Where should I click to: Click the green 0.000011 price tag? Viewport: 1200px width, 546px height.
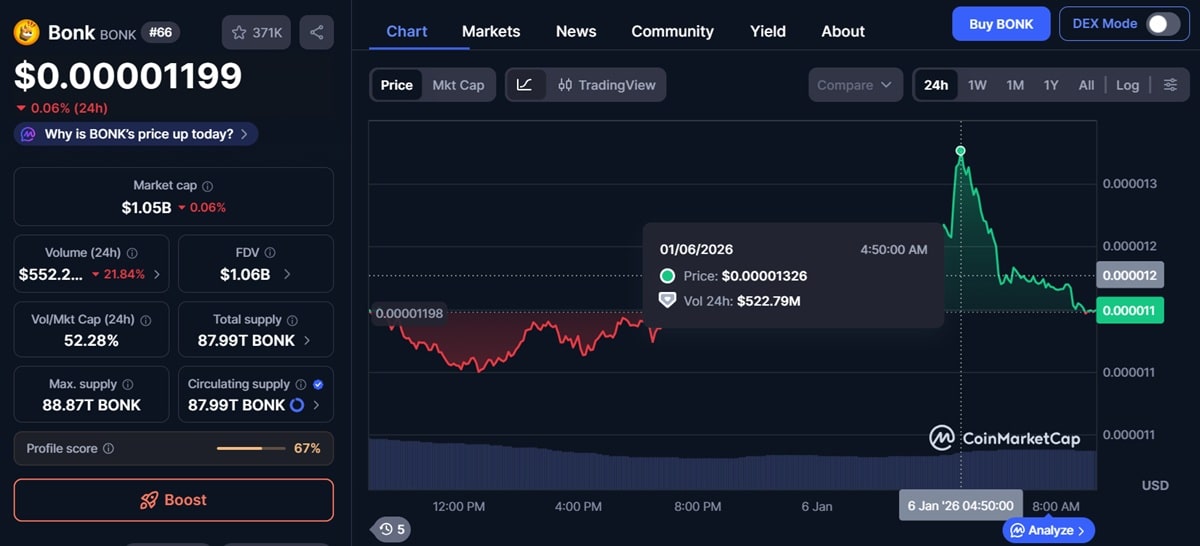[1129, 311]
